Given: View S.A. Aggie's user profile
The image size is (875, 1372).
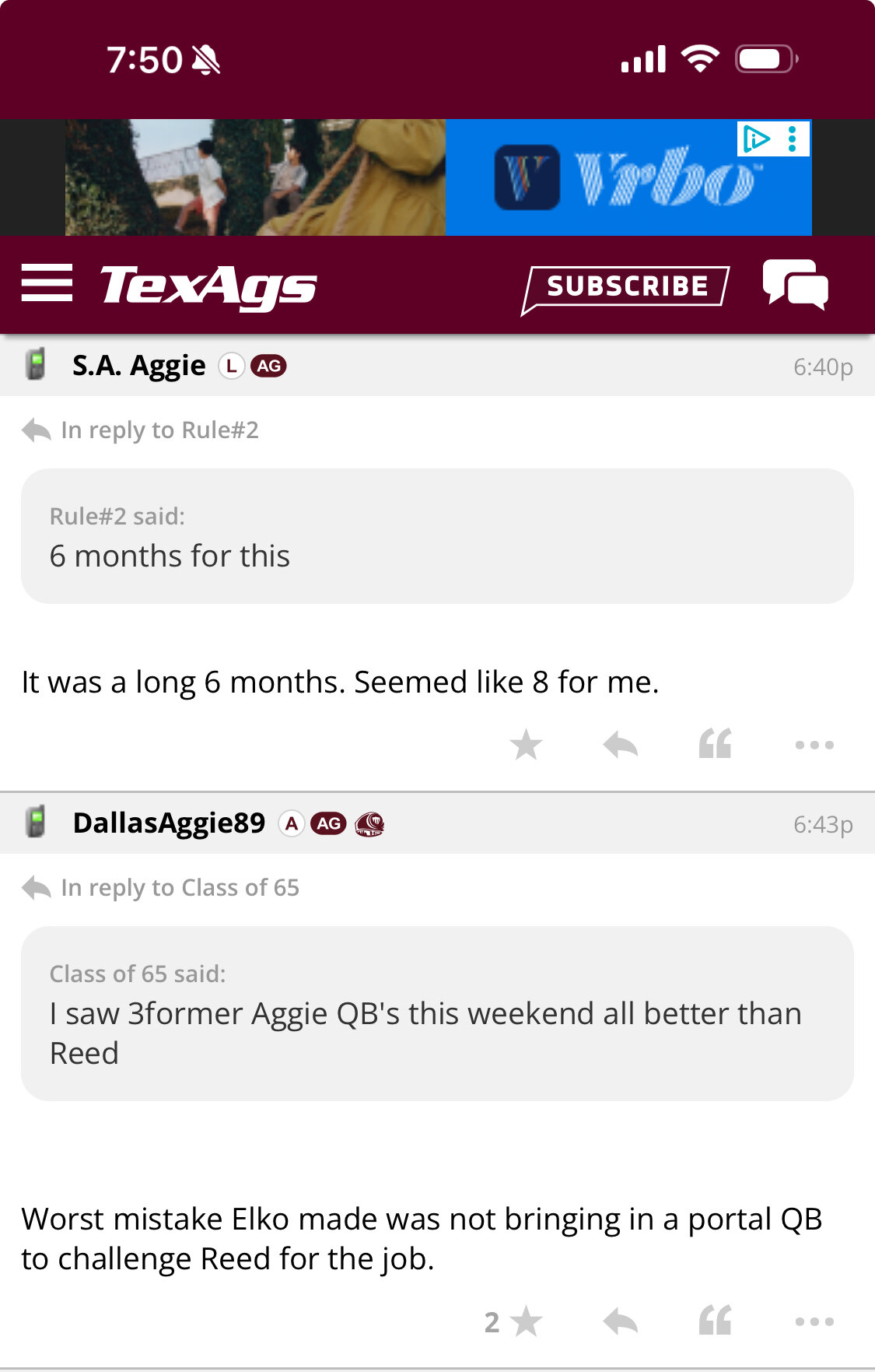Looking at the screenshot, I should [139, 365].
